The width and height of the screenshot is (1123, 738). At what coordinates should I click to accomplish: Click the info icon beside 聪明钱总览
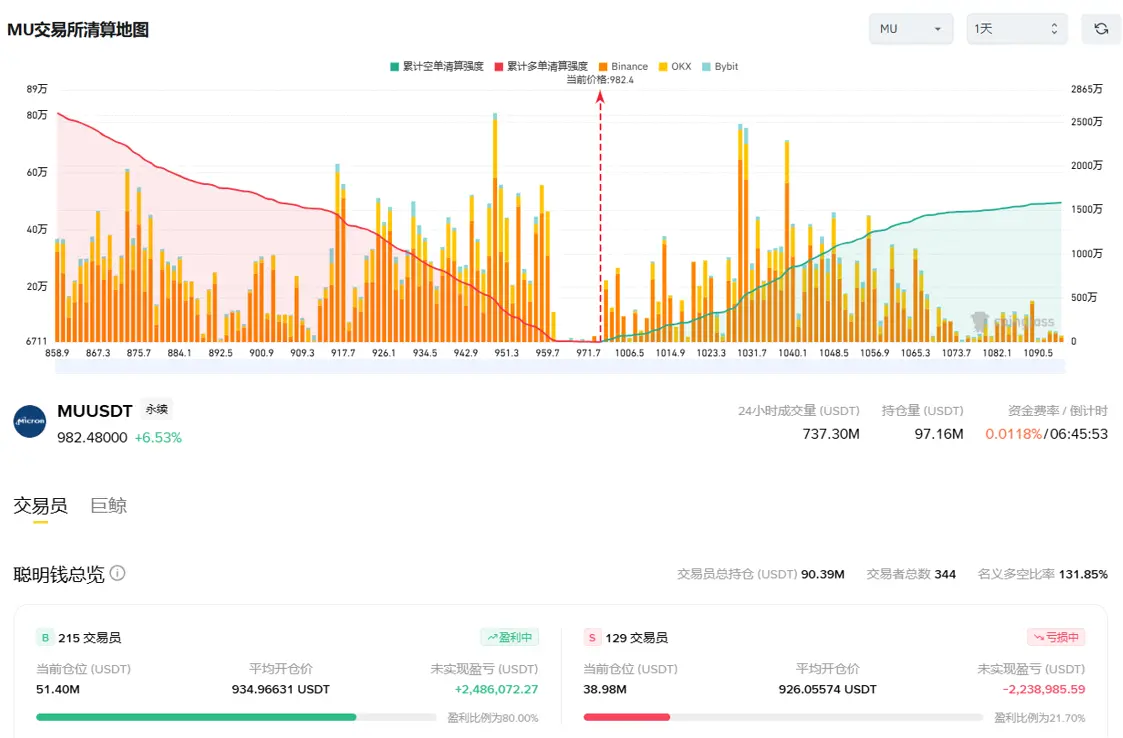pos(117,573)
